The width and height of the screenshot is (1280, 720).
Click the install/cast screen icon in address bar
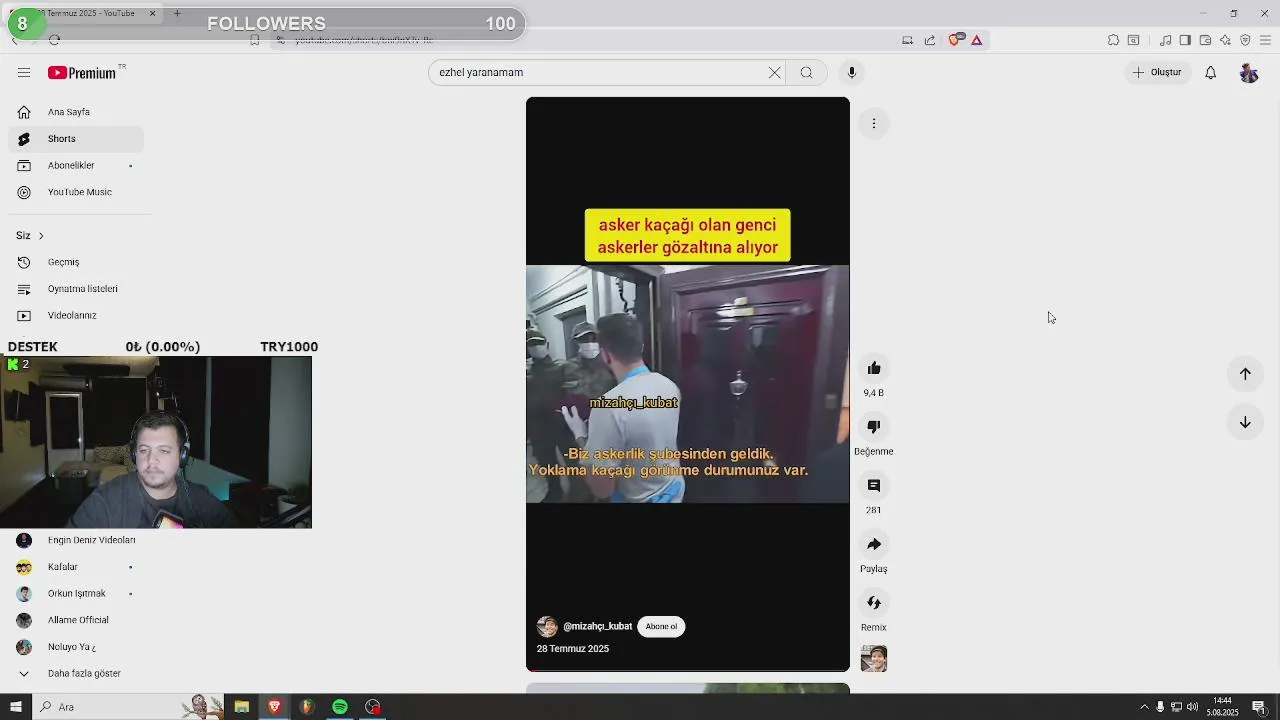pyautogui.click(x=907, y=40)
